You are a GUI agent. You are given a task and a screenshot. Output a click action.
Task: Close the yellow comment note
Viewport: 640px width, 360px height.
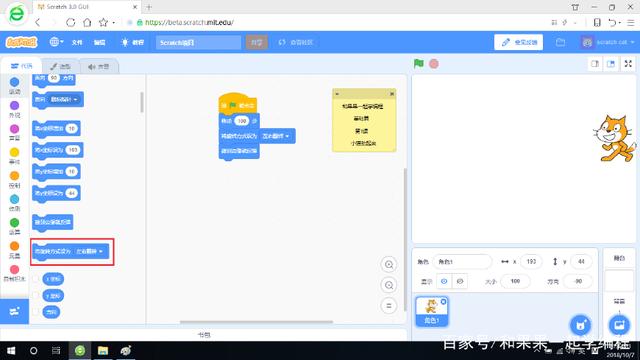point(391,94)
